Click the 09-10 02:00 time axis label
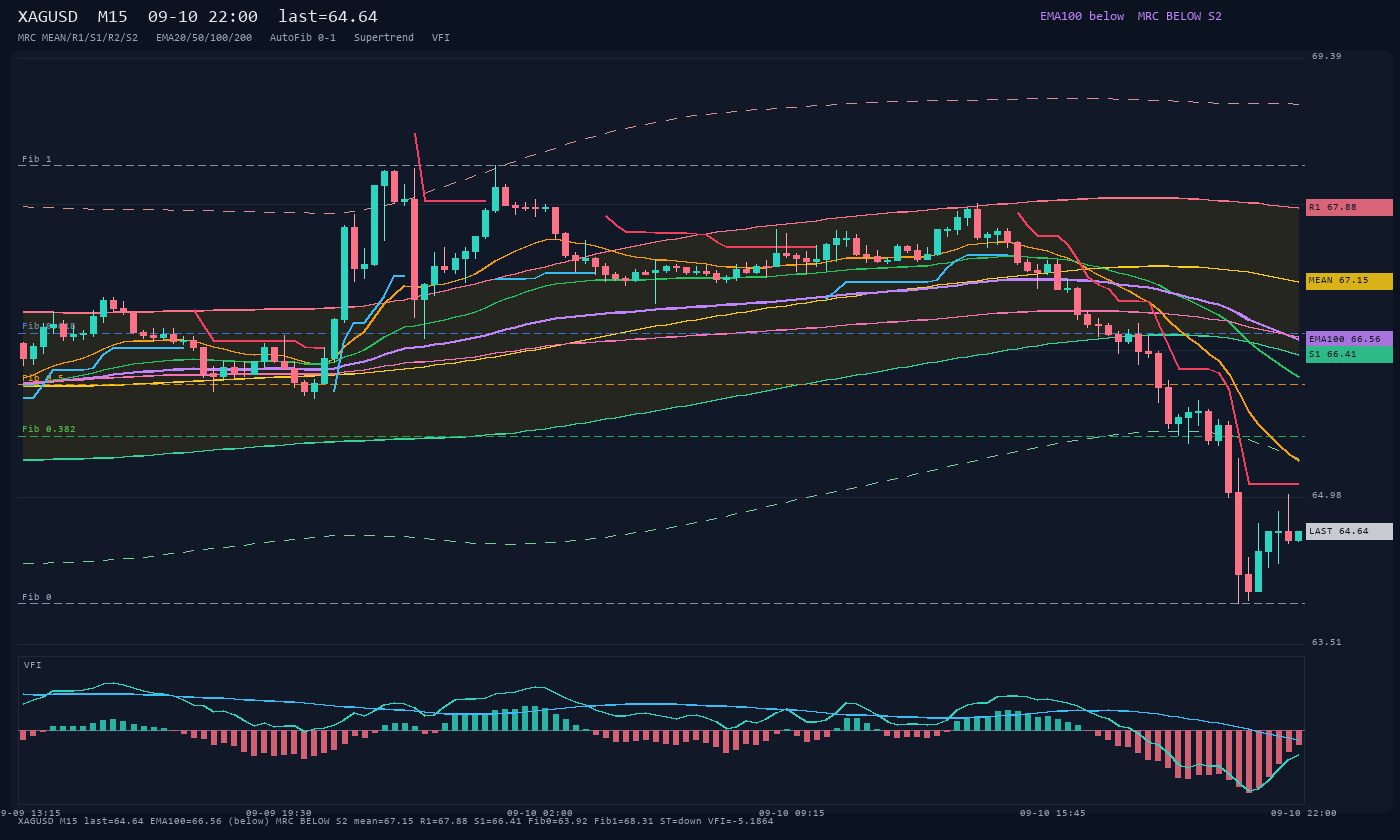The image size is (1400, 840). coord(540,813)
